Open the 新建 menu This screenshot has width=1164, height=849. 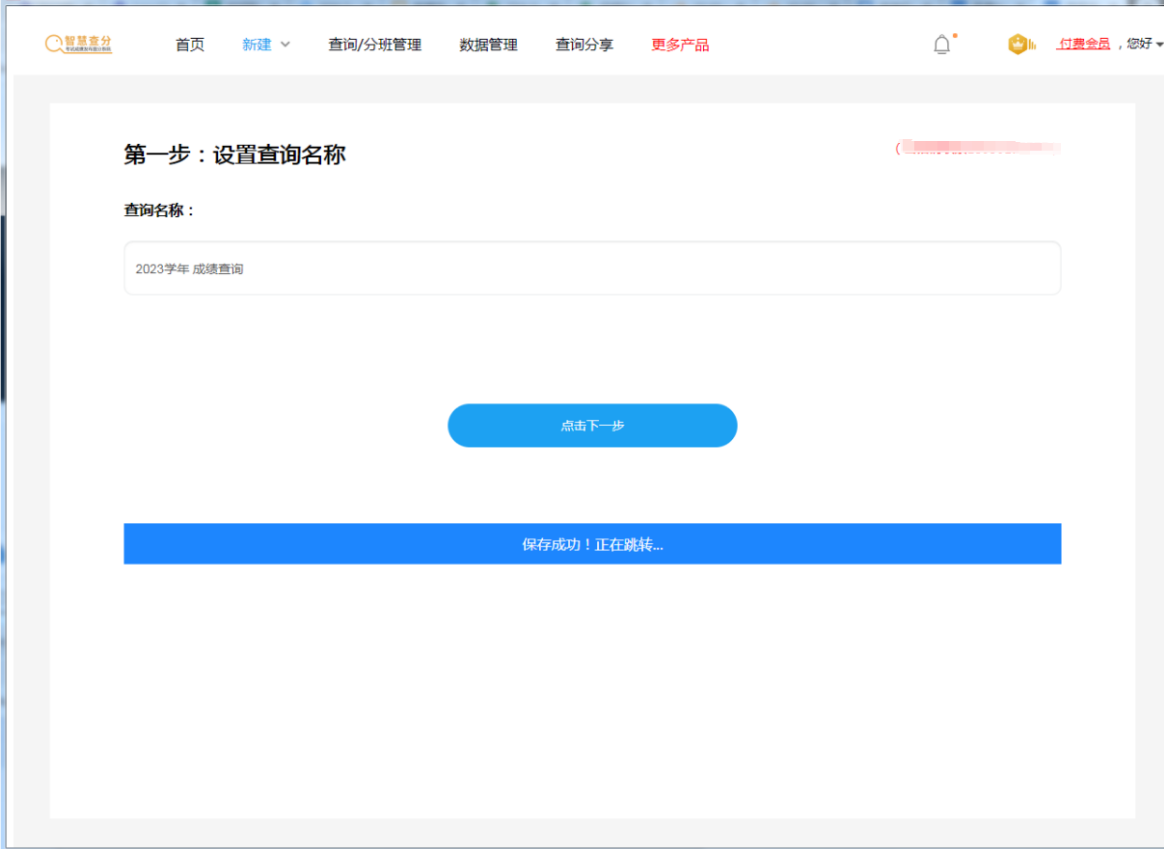[x=257, y=45]
